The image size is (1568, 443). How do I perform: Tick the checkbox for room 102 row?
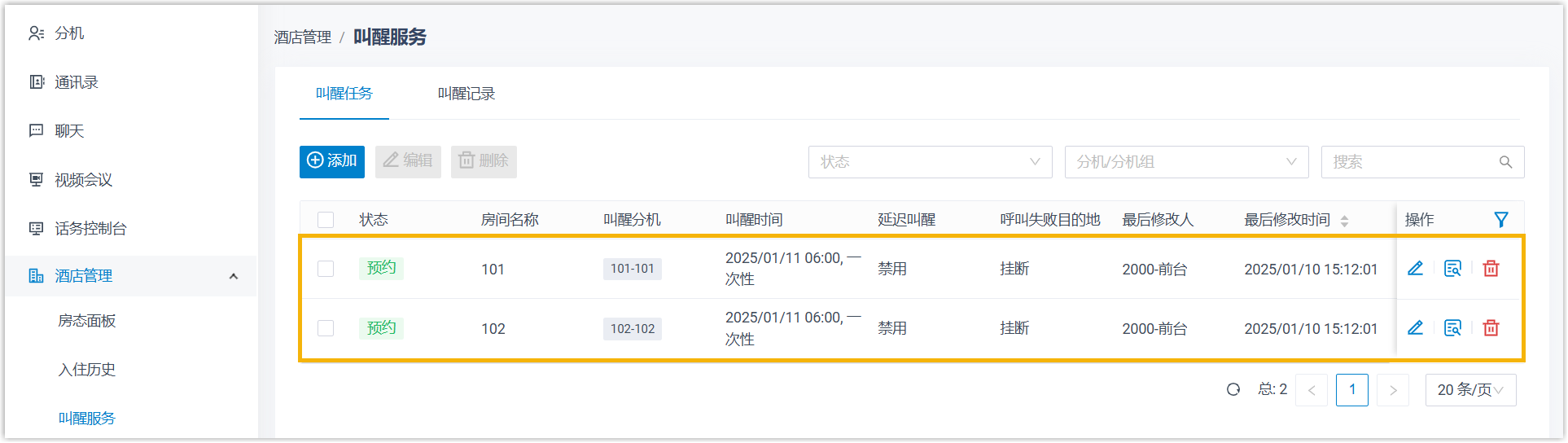(x=326, y=328)
